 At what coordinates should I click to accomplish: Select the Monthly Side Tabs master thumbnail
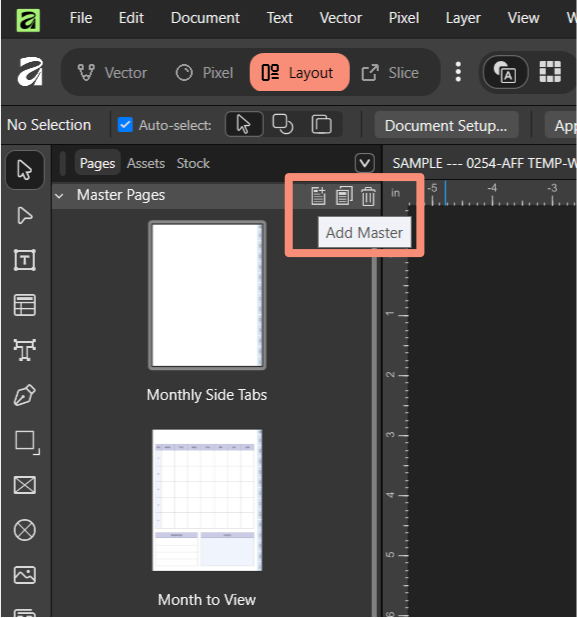[x=207, y=295]
